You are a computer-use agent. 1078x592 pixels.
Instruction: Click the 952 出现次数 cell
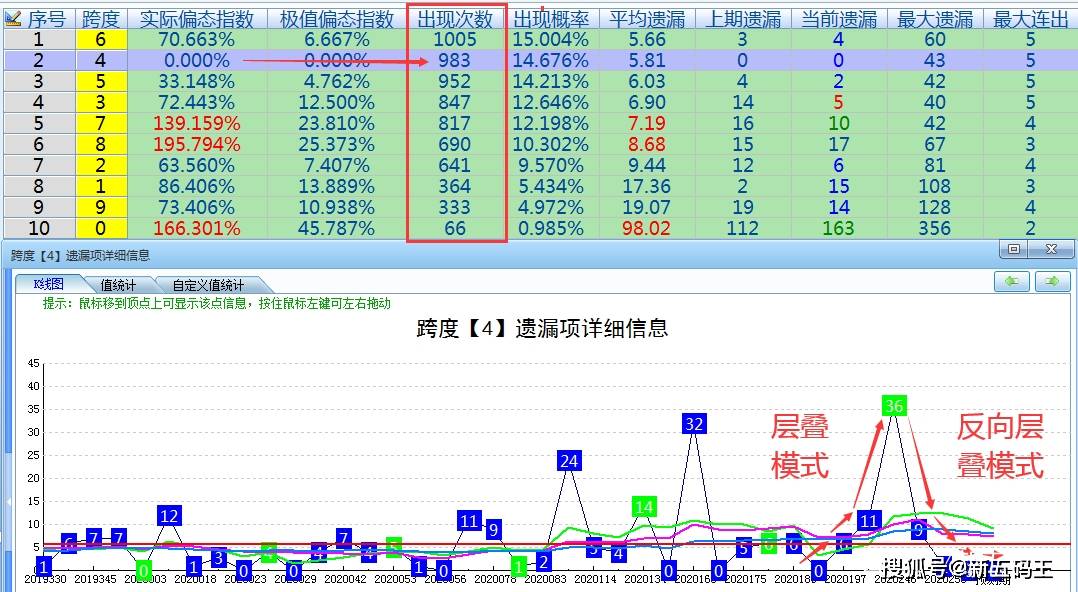455,82
